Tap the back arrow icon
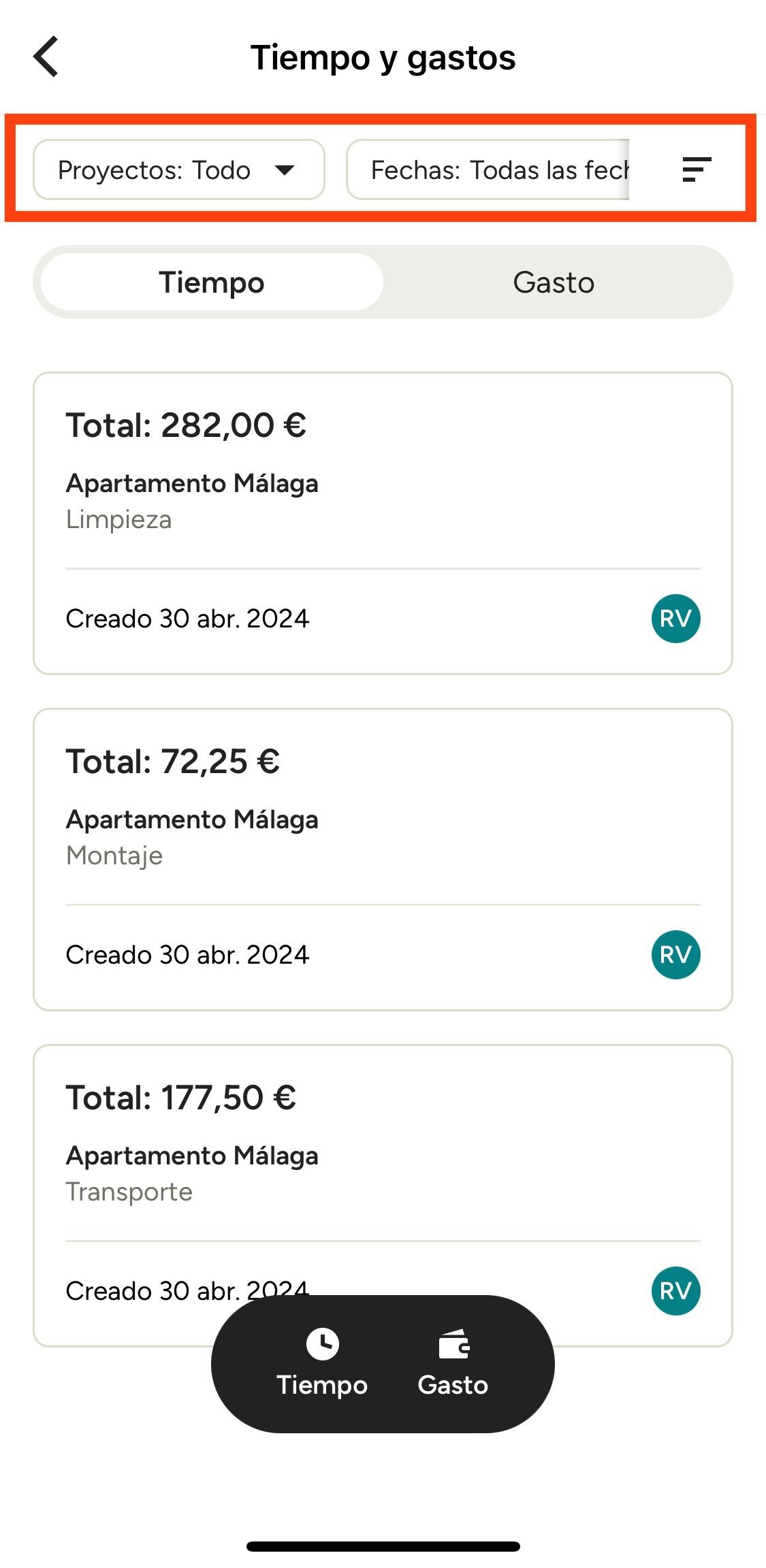The width and height of the screenshot is (766, 1568). (46, 56)
